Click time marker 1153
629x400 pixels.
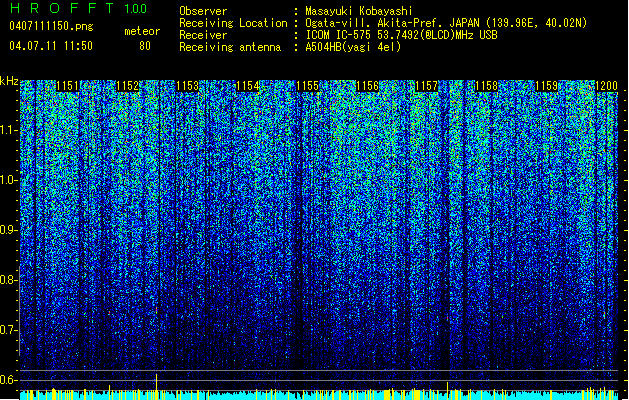[187, 86]
